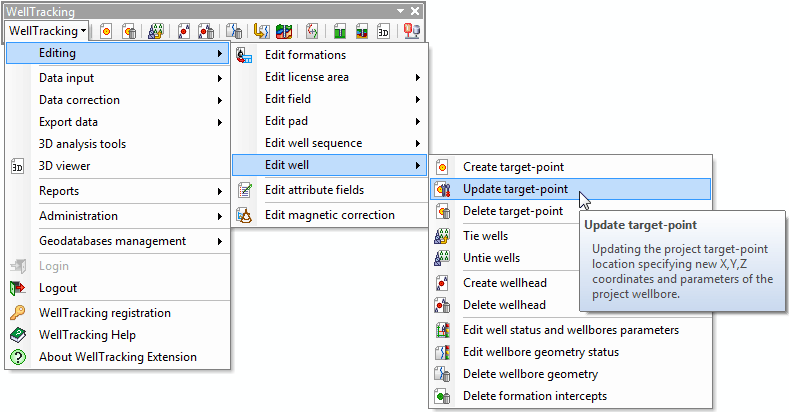Choose 3D analysis tools from the menu
789x412 pixels.
coord(83,144)
